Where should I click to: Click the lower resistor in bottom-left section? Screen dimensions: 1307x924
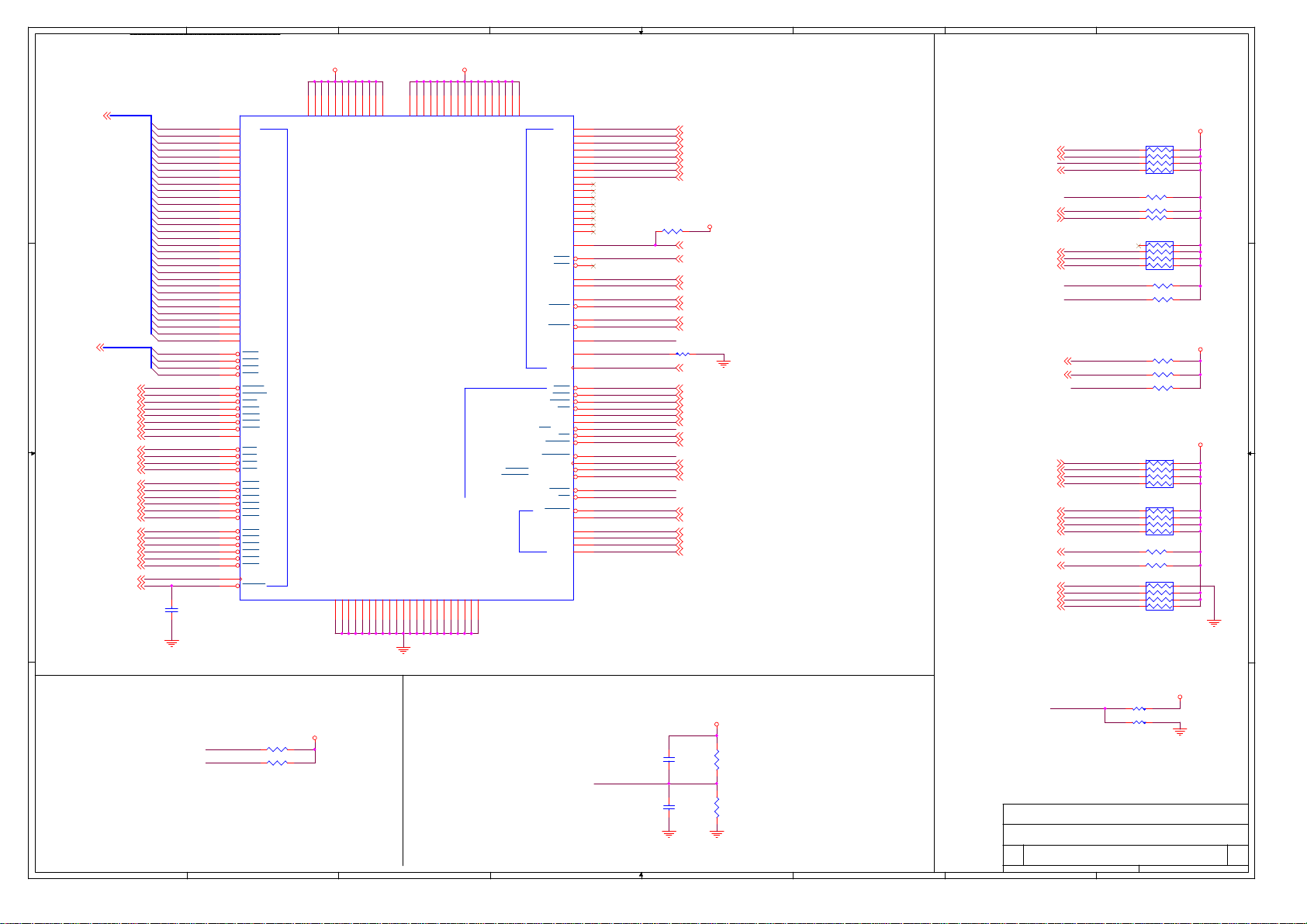coord(277,763)
